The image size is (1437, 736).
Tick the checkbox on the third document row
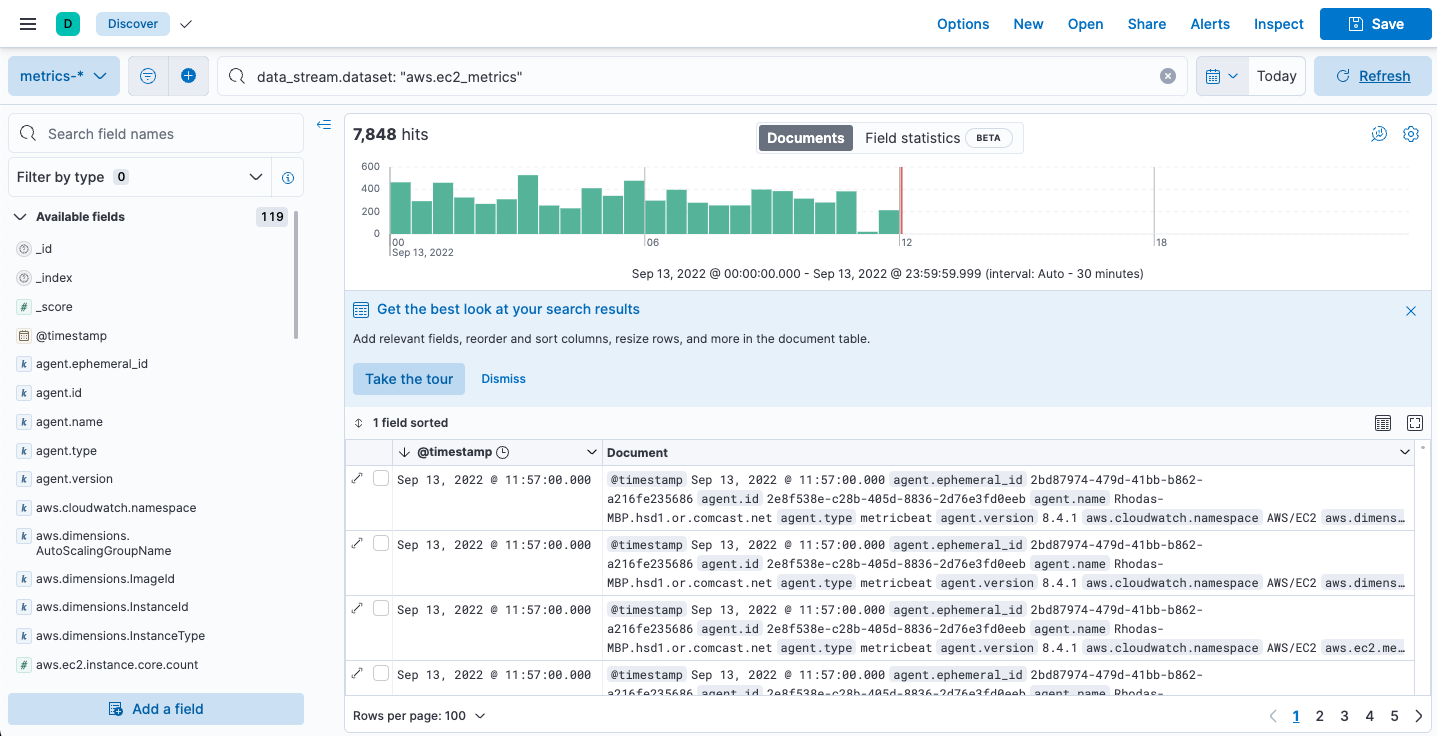[x=380, y=608]
